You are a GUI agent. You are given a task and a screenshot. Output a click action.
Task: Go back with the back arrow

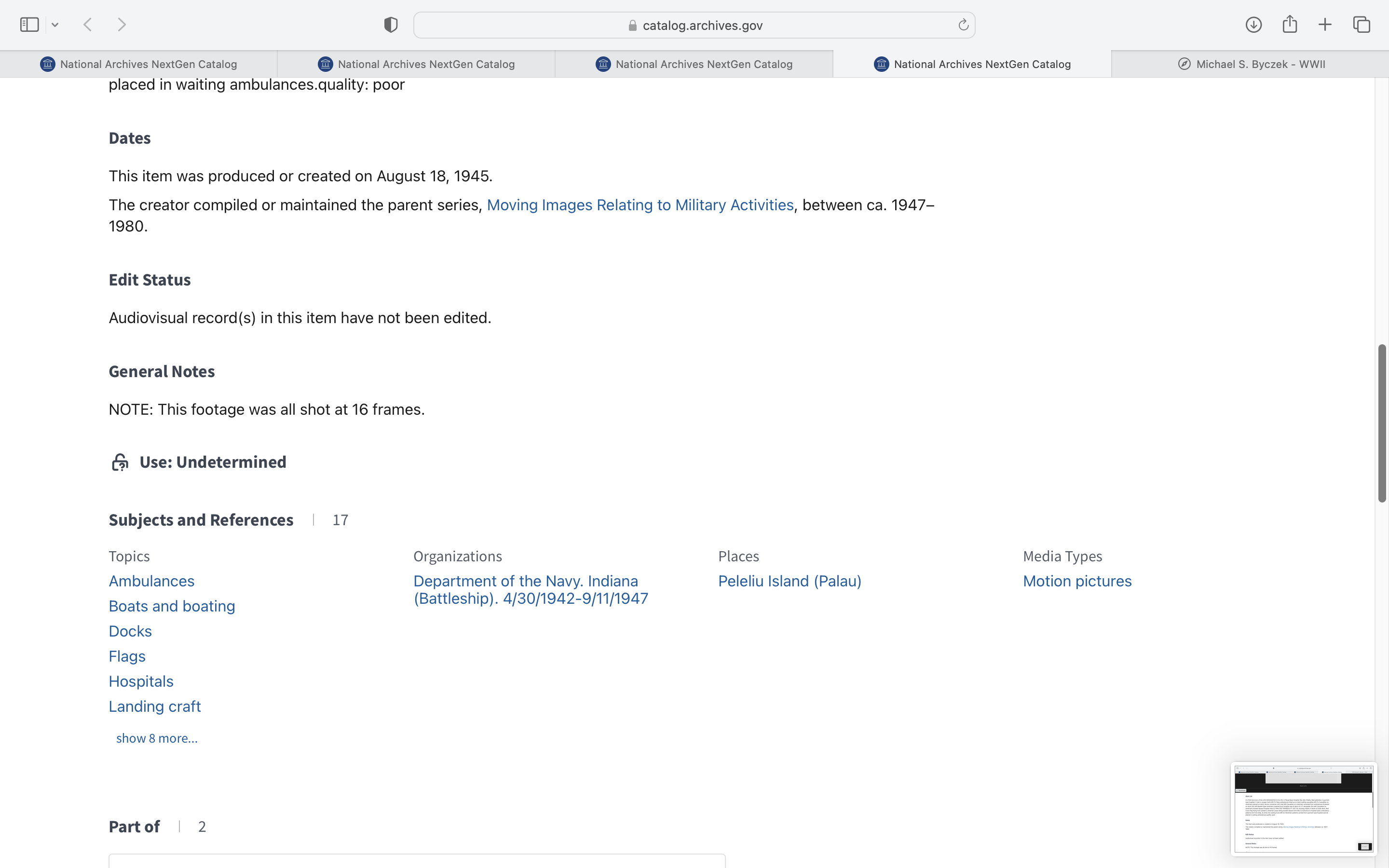tap(88, 25)
